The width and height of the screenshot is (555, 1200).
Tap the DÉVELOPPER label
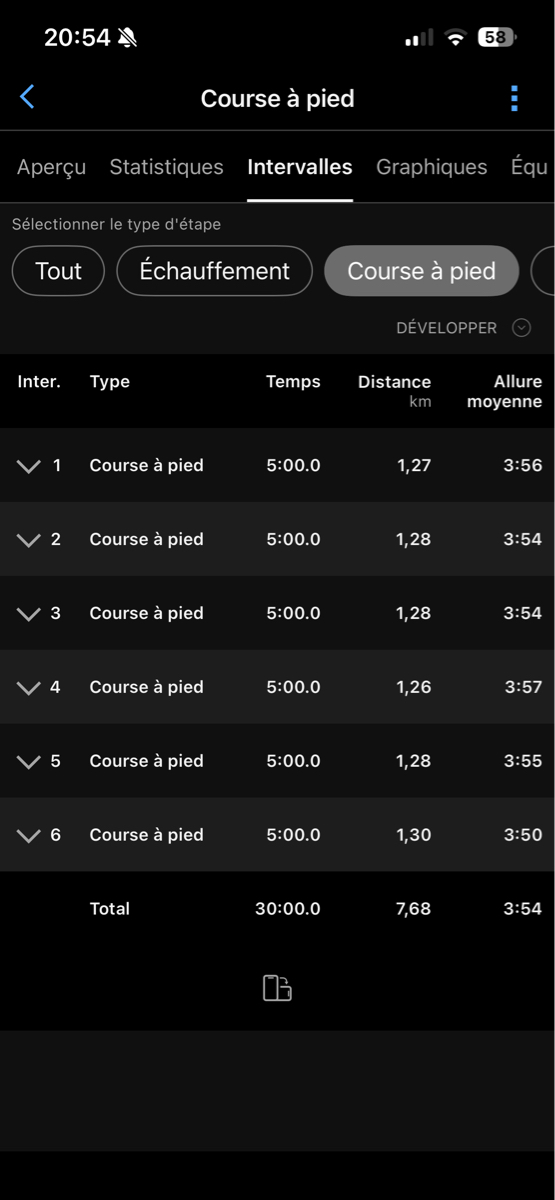(x=446, y=328)
